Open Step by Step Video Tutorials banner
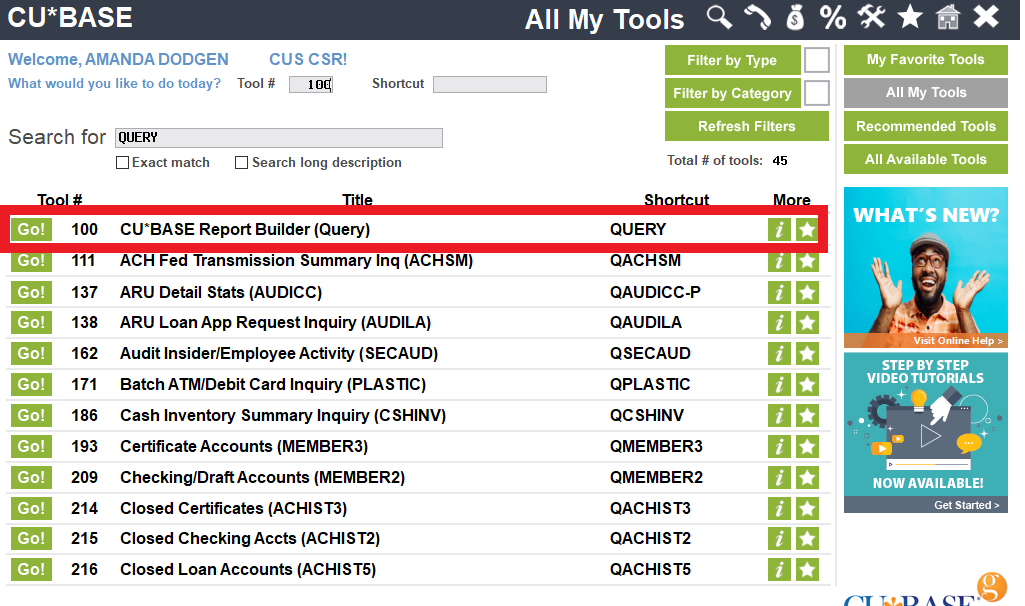Screen dimensions: 1025x606 (x=925, y=433)
